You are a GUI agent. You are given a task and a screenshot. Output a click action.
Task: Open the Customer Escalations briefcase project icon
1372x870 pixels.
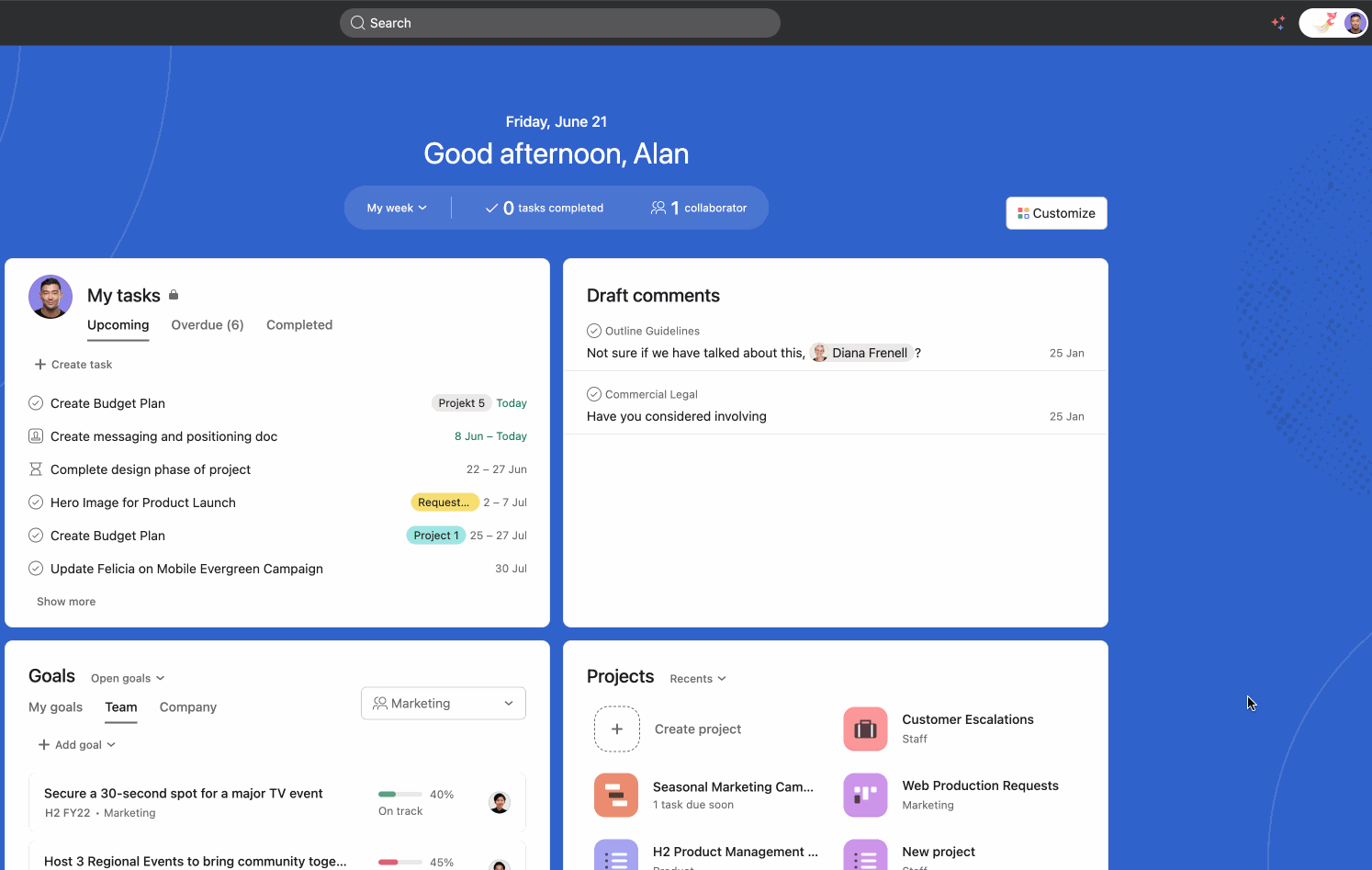pos(865,729)
